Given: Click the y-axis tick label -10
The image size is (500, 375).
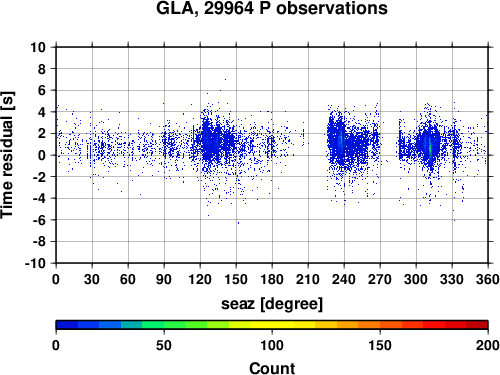Looking at the screenshot, I should tap(35, 263).
